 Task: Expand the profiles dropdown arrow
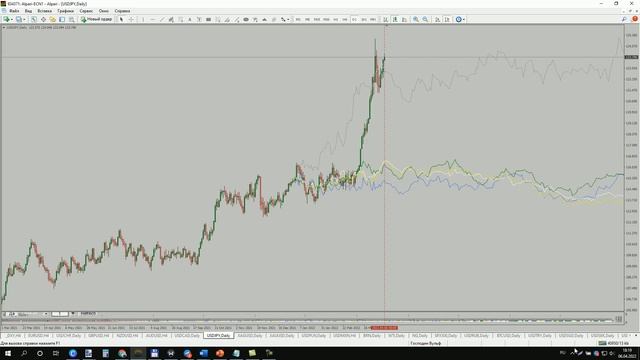[24, 19]
